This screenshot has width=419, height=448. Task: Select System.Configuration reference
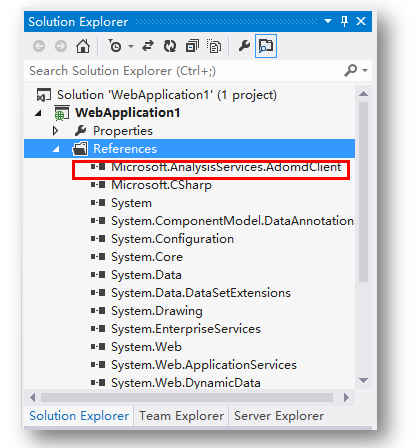[172, 239]
